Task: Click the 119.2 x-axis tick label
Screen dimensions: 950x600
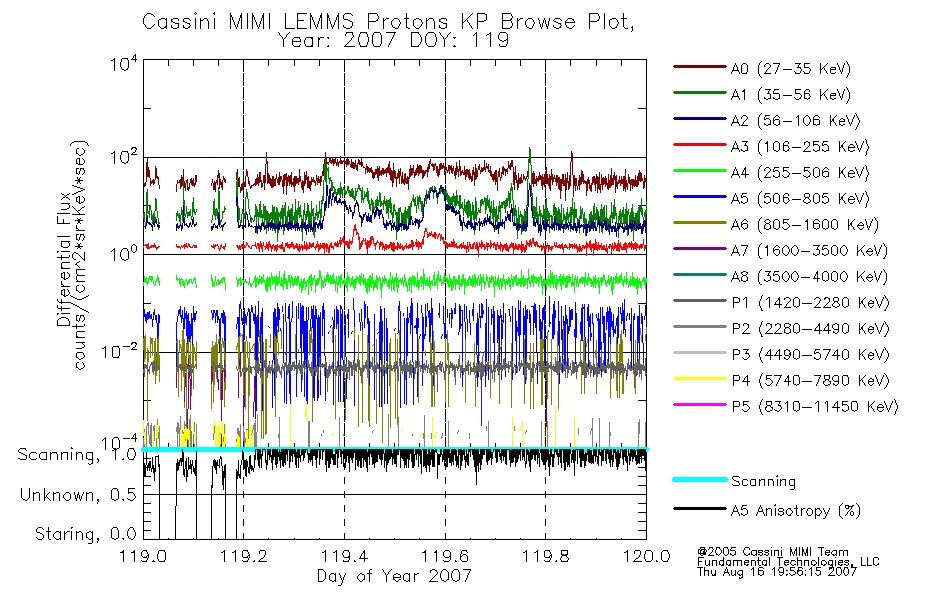Action: coord(244,556)
